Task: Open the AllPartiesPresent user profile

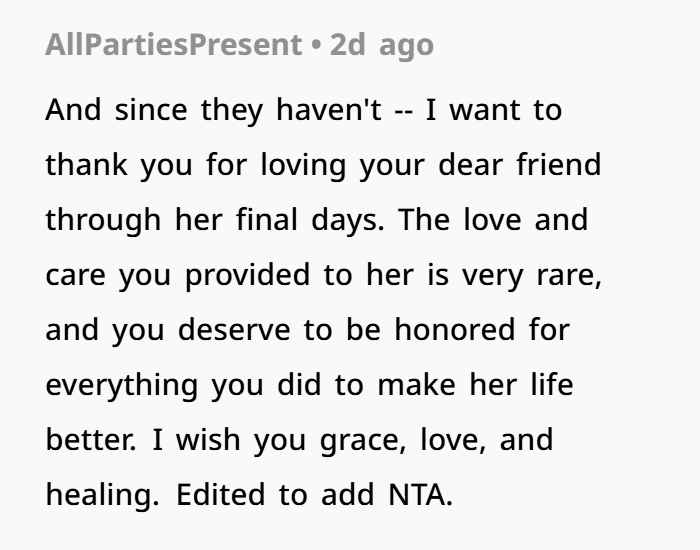Action: click(x=172, y=45)
